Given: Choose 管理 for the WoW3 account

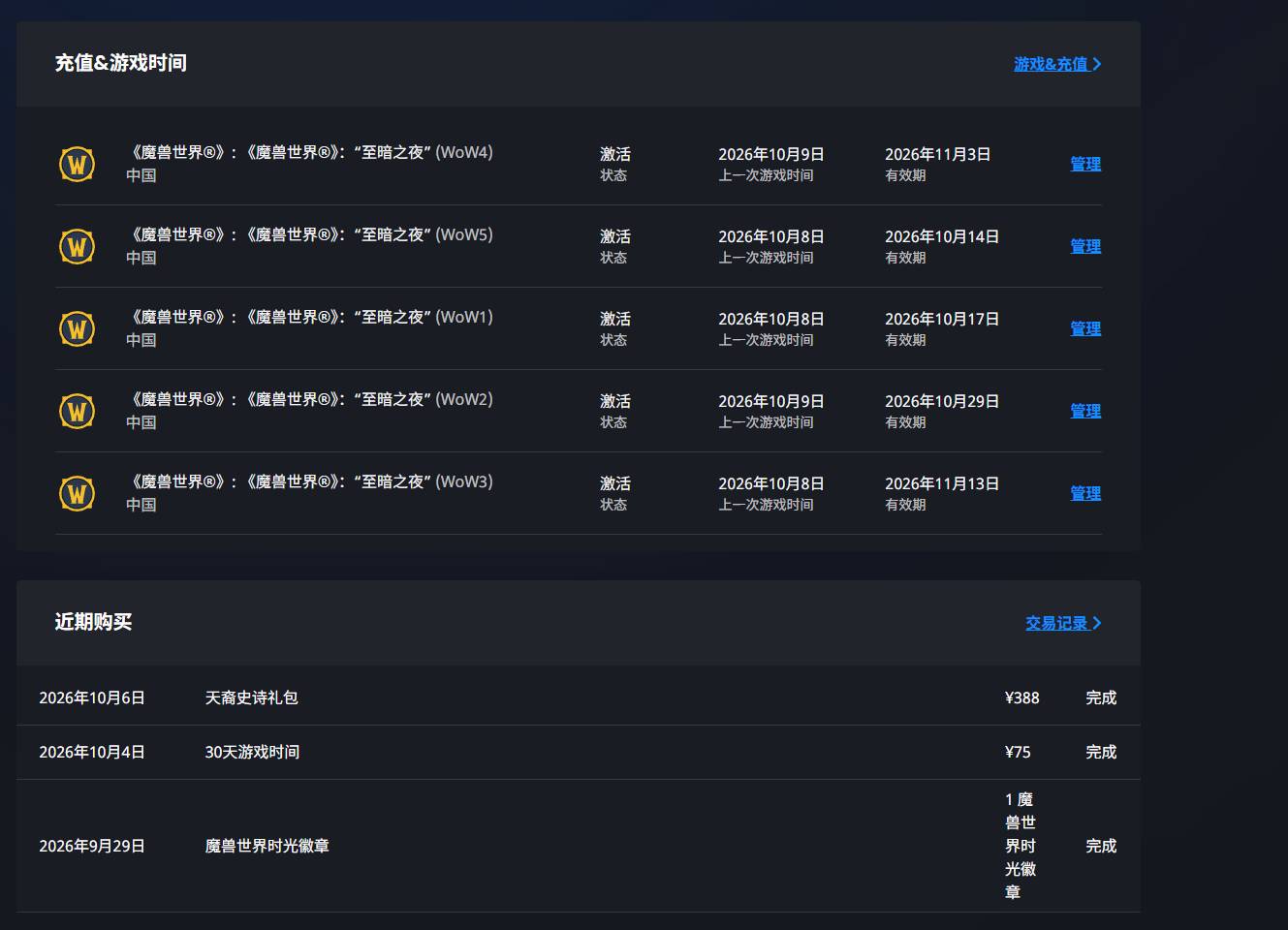Looking at the screenshot, I should [1085, 493].
